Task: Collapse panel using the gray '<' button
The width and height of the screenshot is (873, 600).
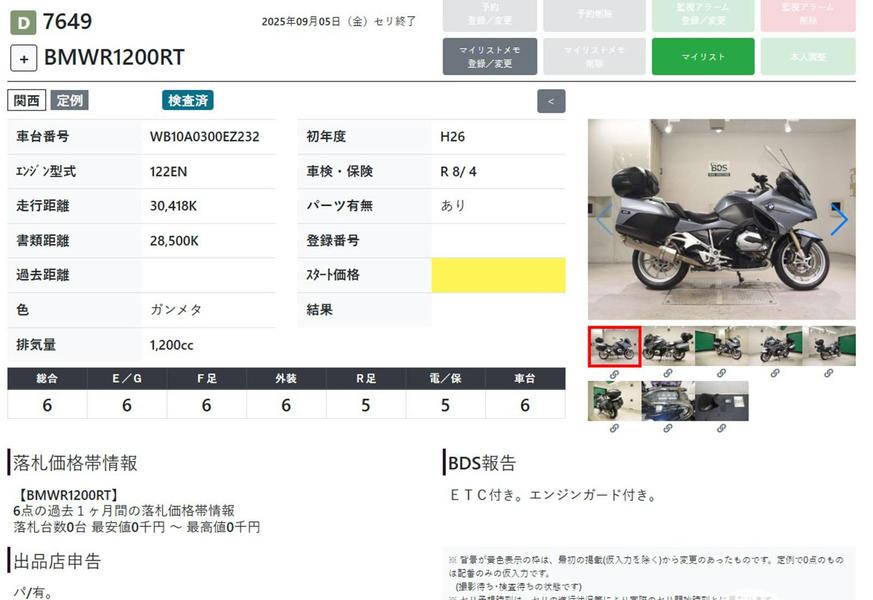Action: coord(551,101)
